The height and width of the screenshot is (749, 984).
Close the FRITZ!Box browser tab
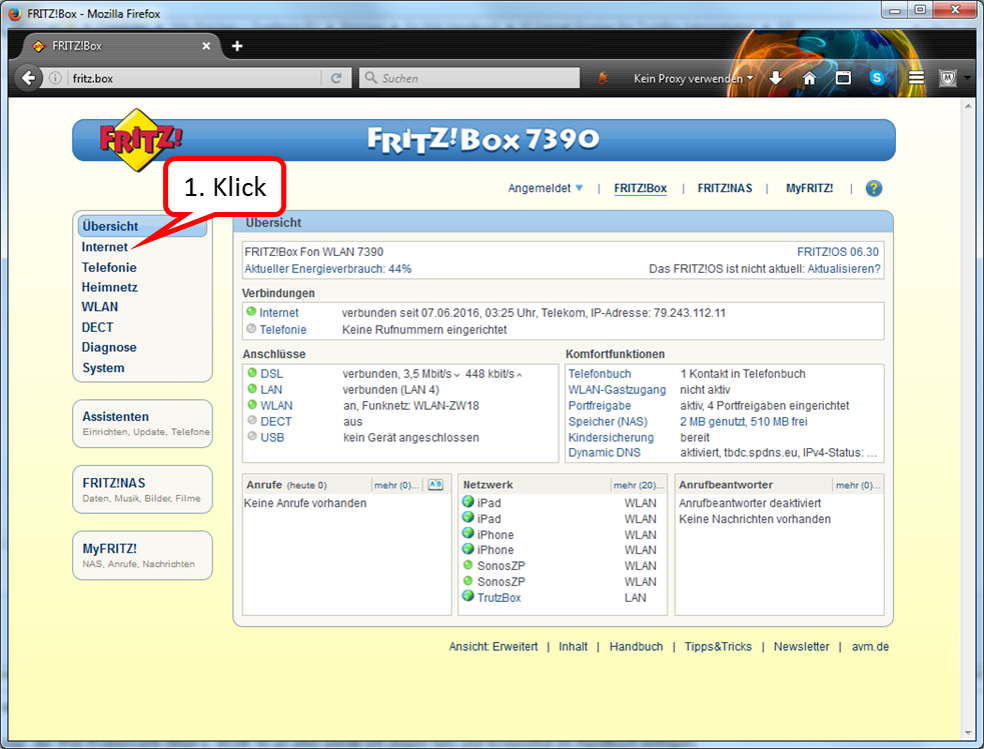206,46
